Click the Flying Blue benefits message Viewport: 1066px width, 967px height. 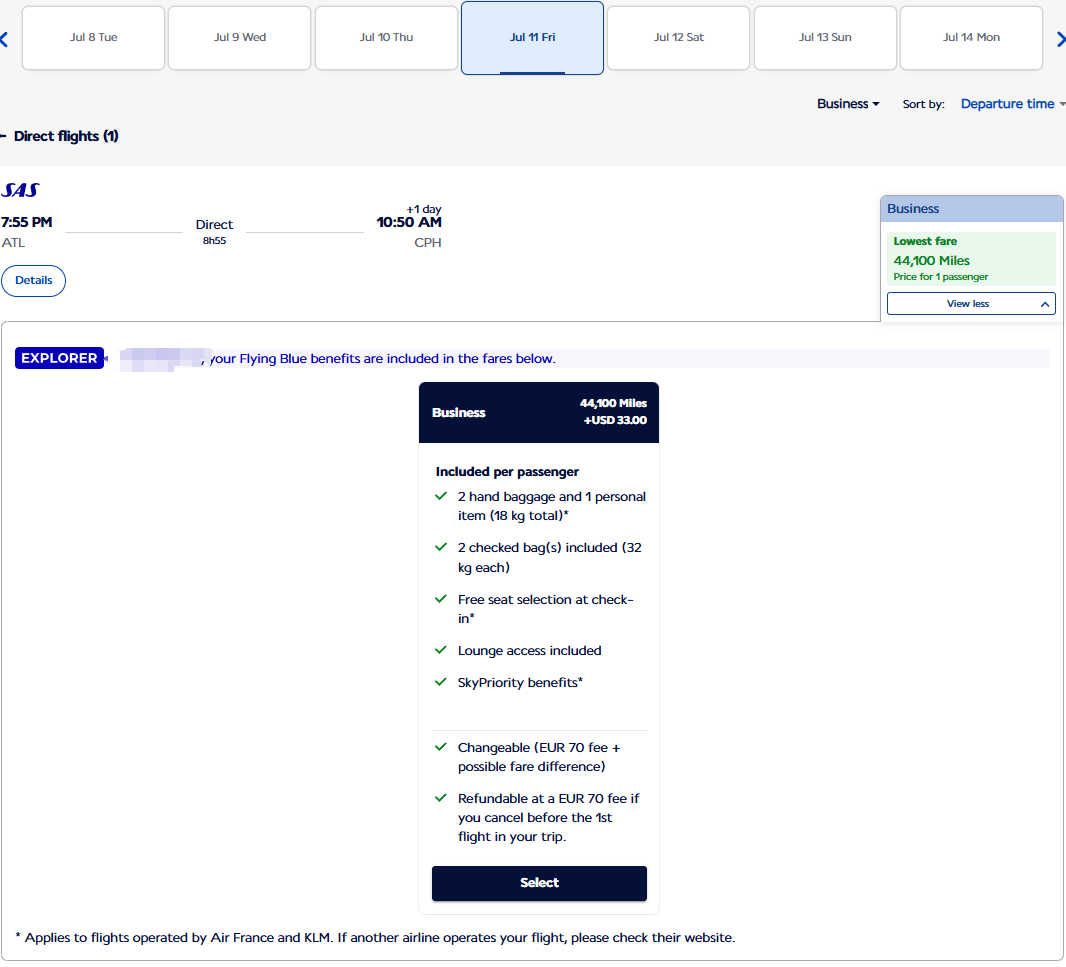(x=382, y=358)
